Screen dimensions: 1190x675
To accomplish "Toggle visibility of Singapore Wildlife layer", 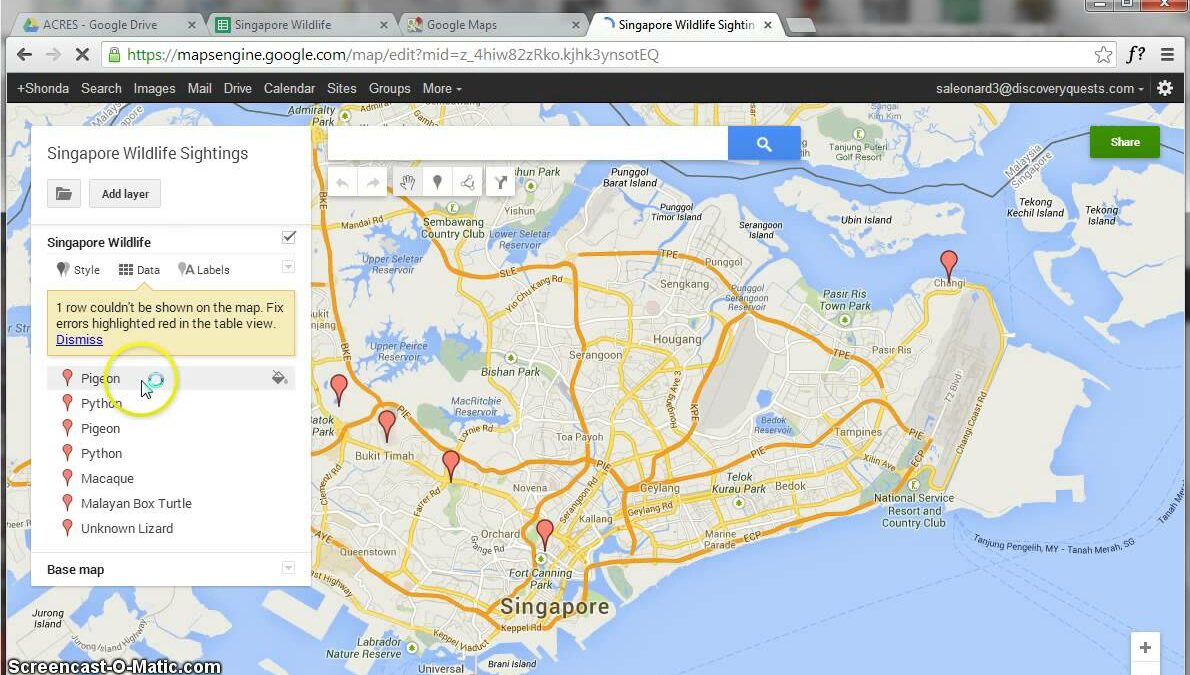I will tap(289, 237).
